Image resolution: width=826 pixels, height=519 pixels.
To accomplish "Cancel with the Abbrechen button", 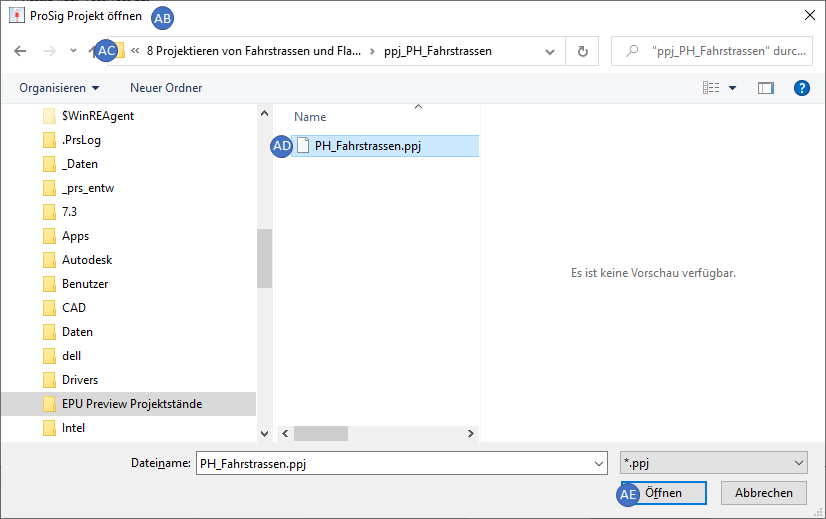I will [x=763, y=493].
